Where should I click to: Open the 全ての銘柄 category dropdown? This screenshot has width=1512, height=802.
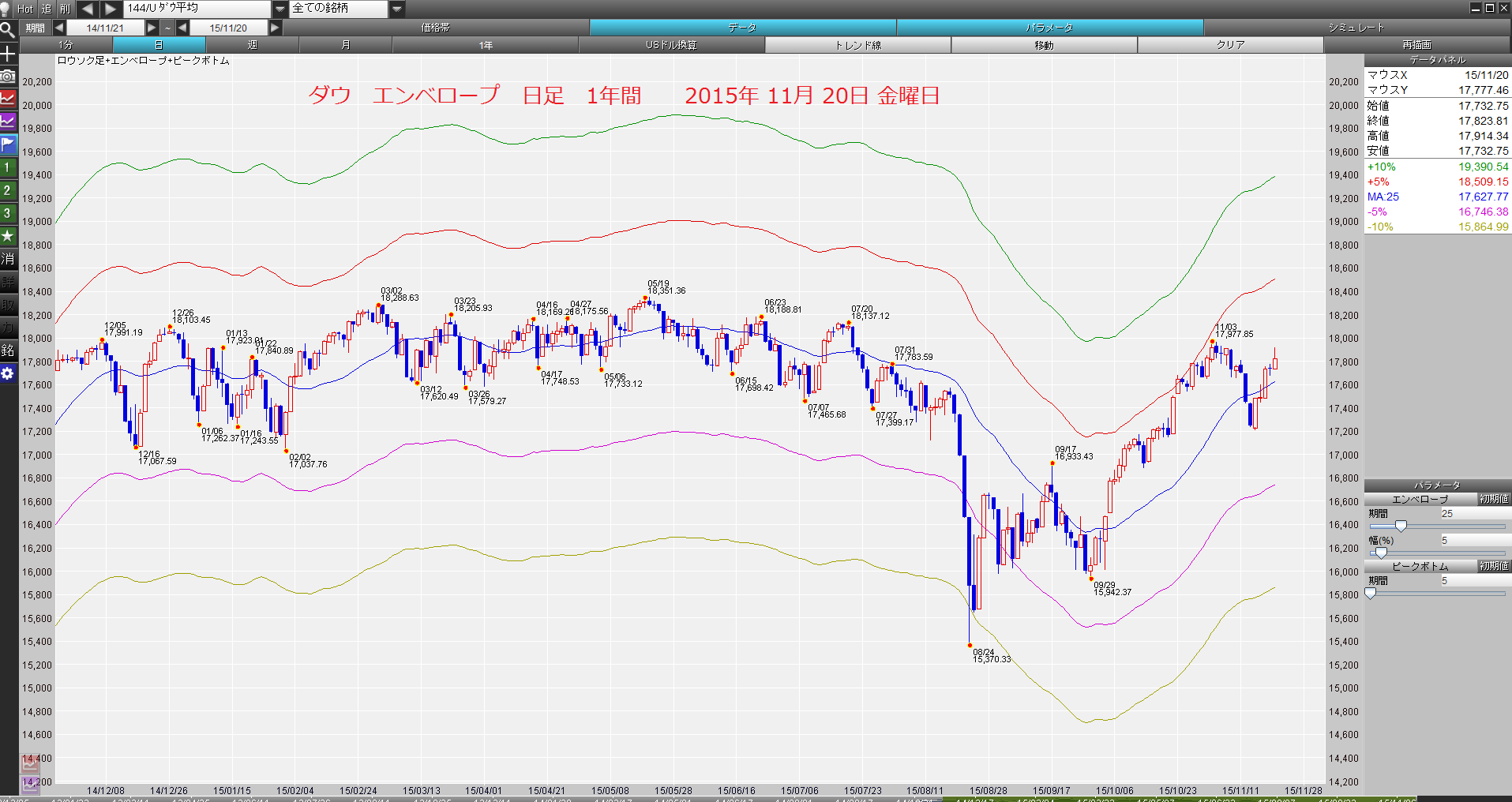point(396,9)
